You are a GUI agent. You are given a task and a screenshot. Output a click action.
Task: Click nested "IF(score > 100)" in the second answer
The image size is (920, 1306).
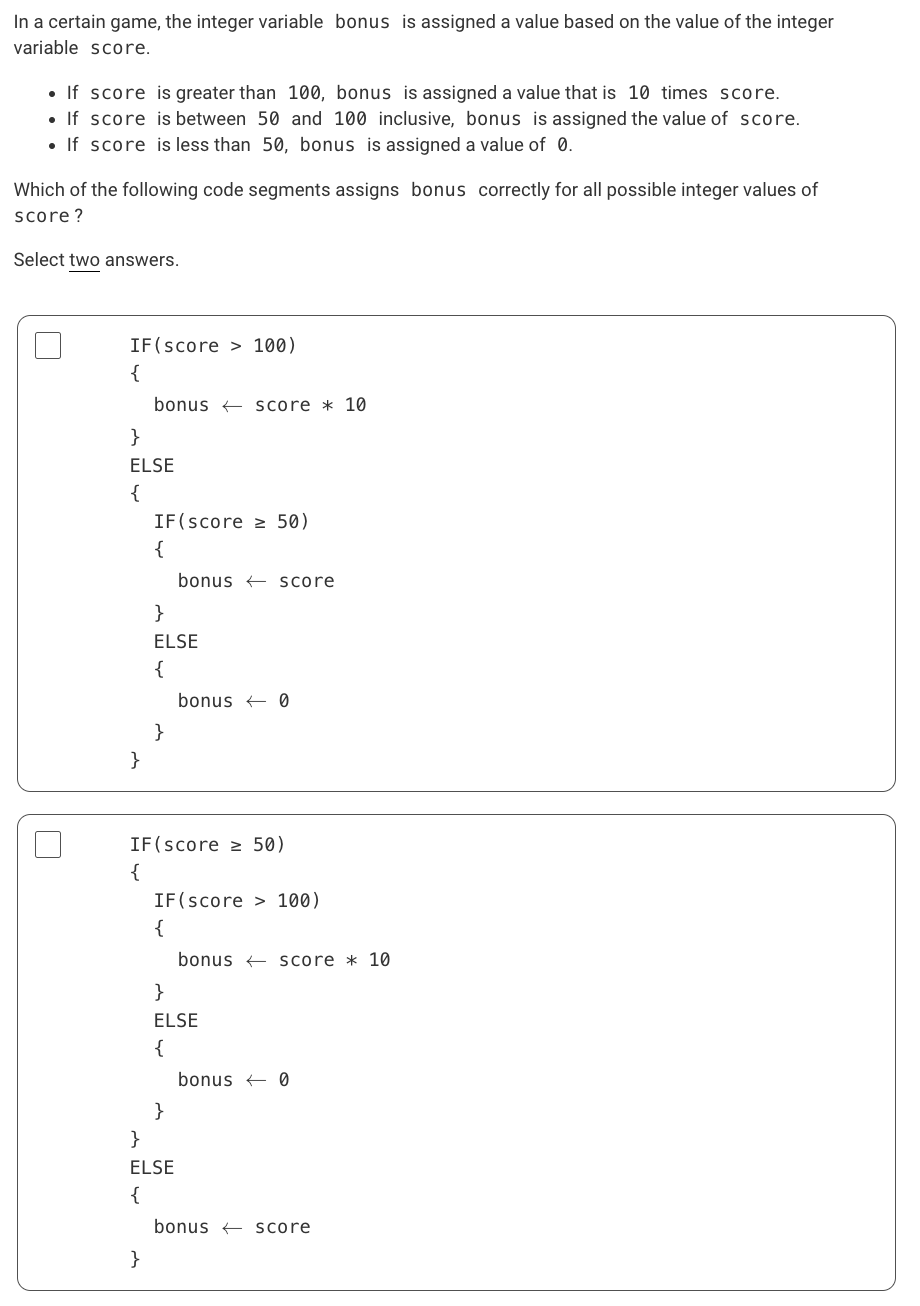coord(237,901)
